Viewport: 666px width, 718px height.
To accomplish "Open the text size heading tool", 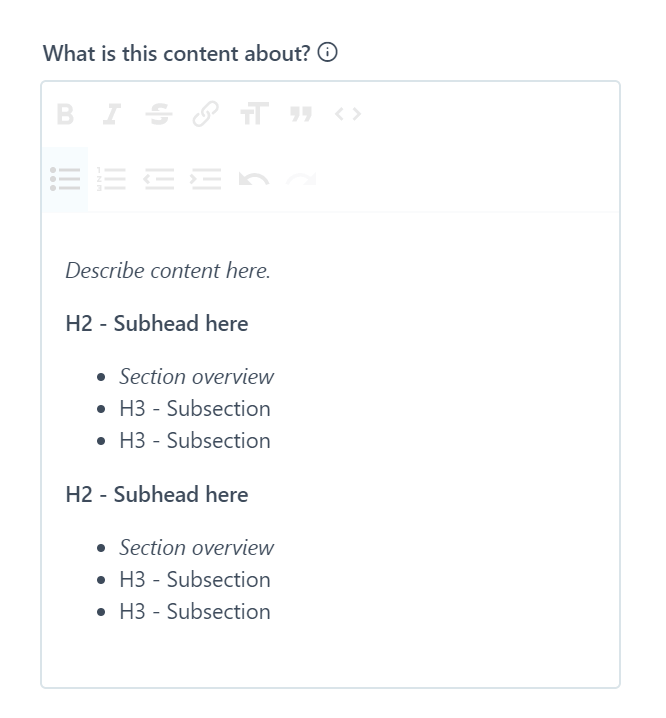I will (x=254, y=114).
